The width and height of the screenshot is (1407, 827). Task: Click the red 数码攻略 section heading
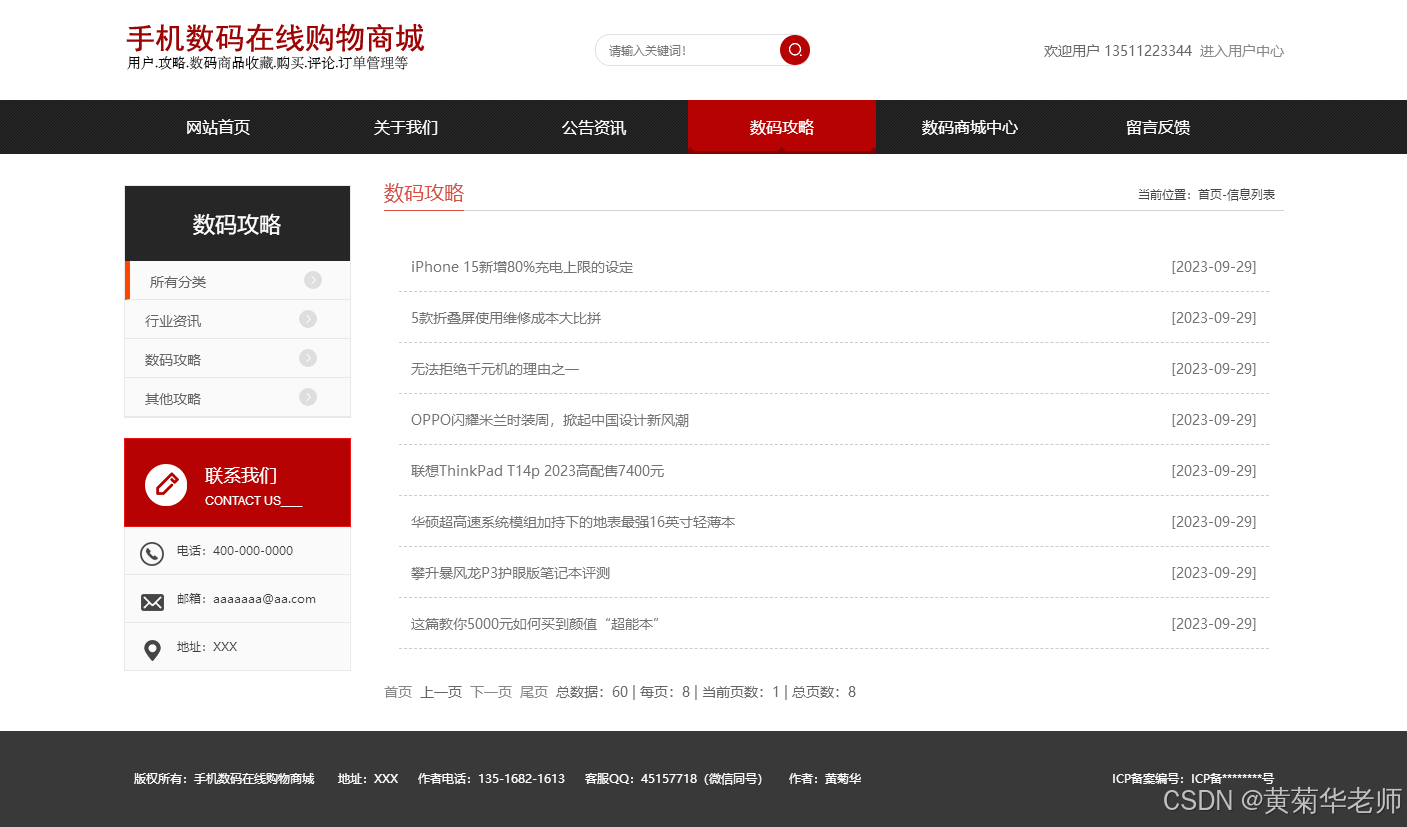click(424, 193)
